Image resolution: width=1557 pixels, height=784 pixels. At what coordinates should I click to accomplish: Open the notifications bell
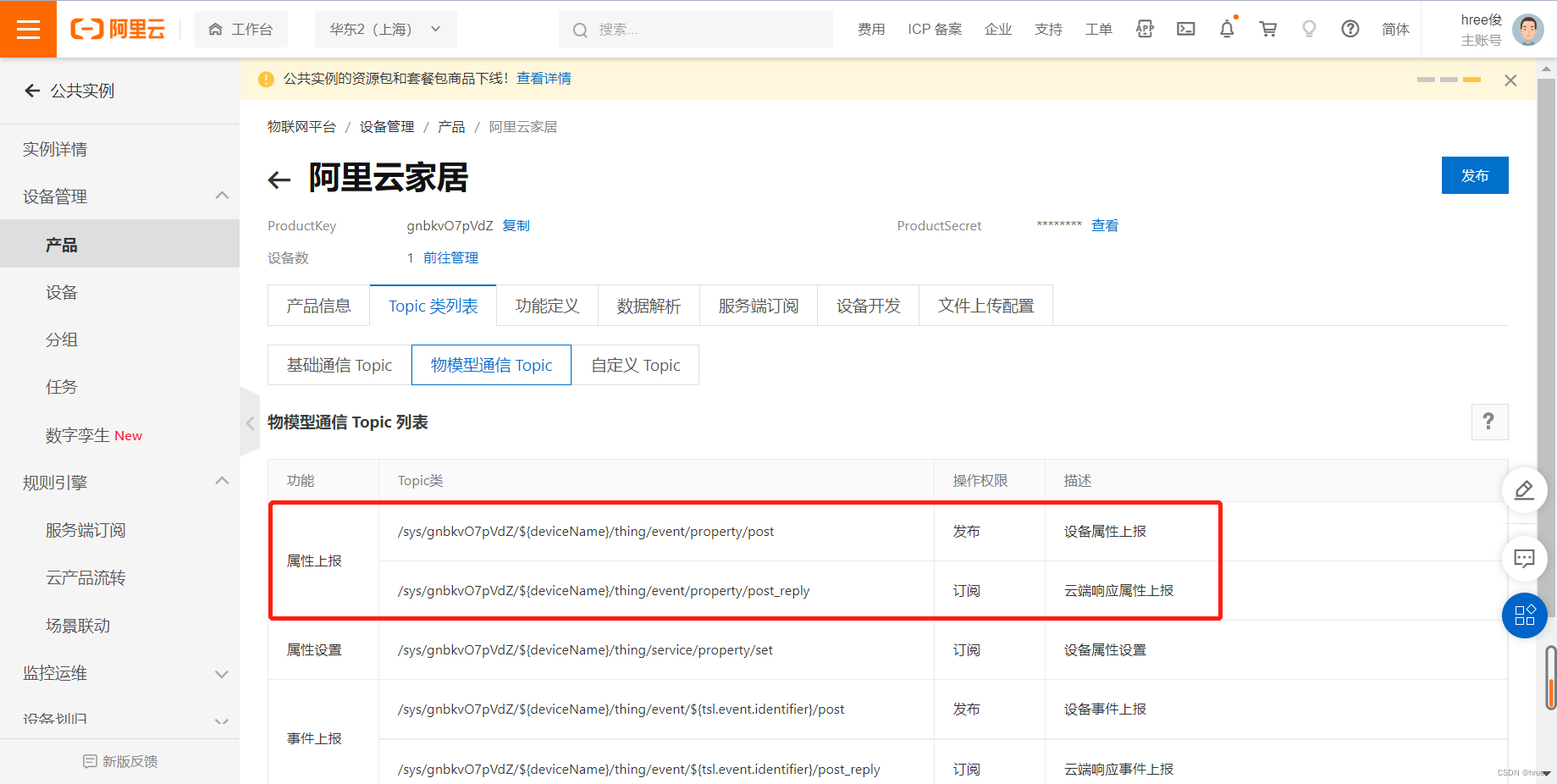(x=1227, y=29)
